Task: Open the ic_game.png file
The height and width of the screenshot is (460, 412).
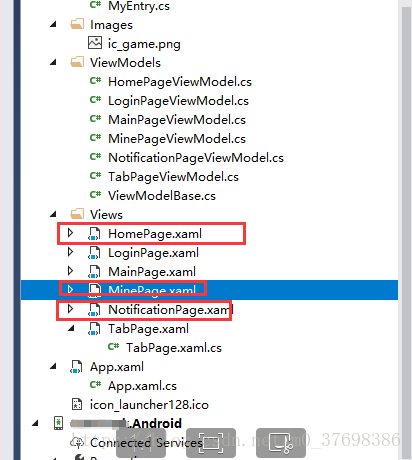Action: pyautogui.click(x=144, y=44)
